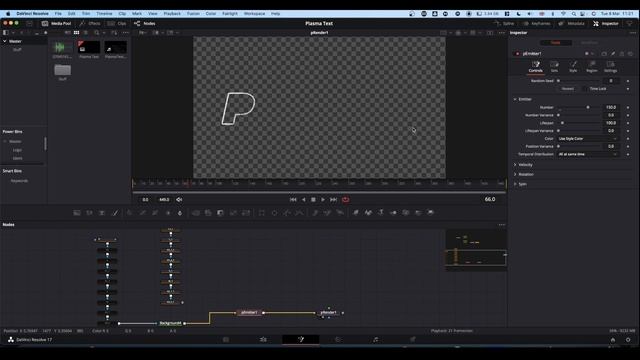Toggle playback loop mode
The width and height of the screenshot is (640, 360).
(346, 200)
